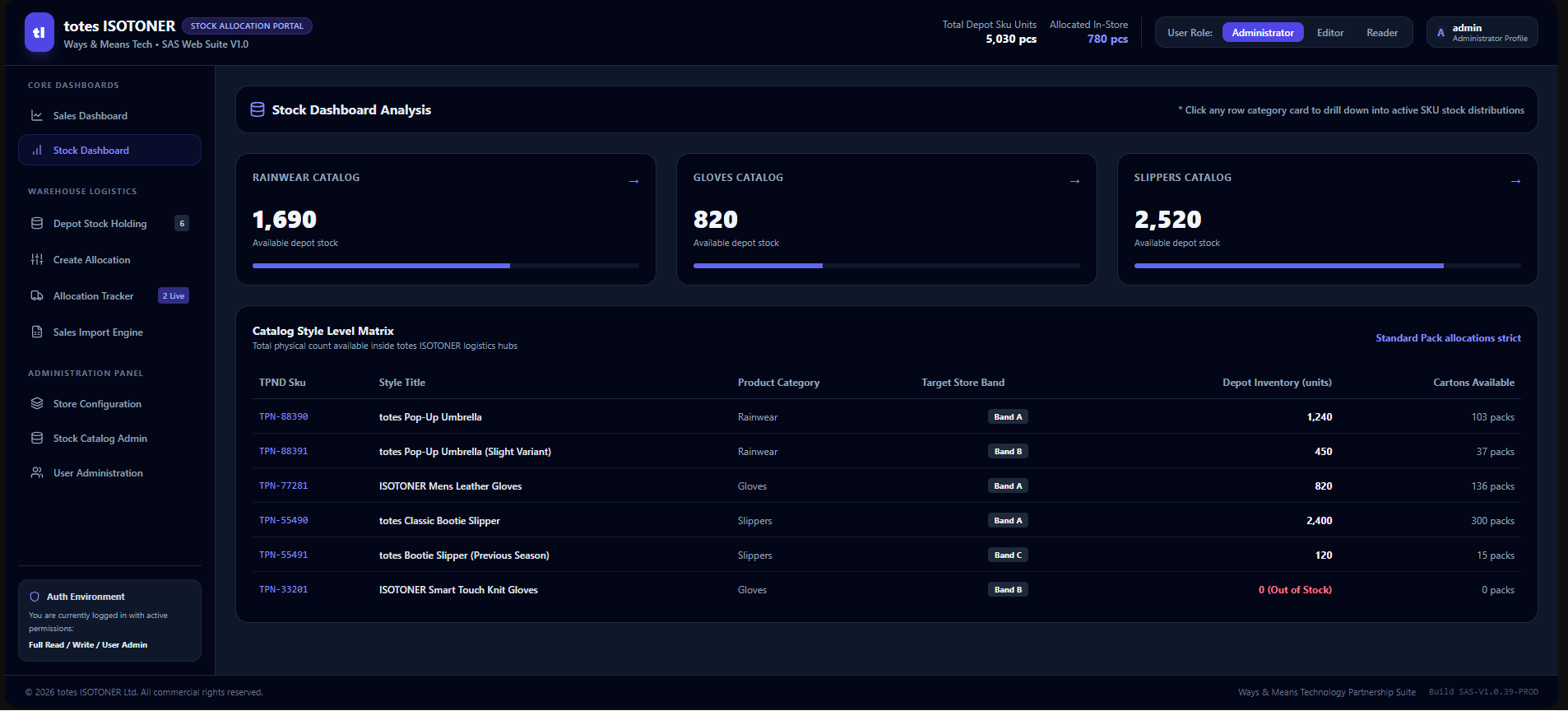1568x711 pixels.
Task: Click the Gloves Catalog stock progress bar
Action: 887,266
